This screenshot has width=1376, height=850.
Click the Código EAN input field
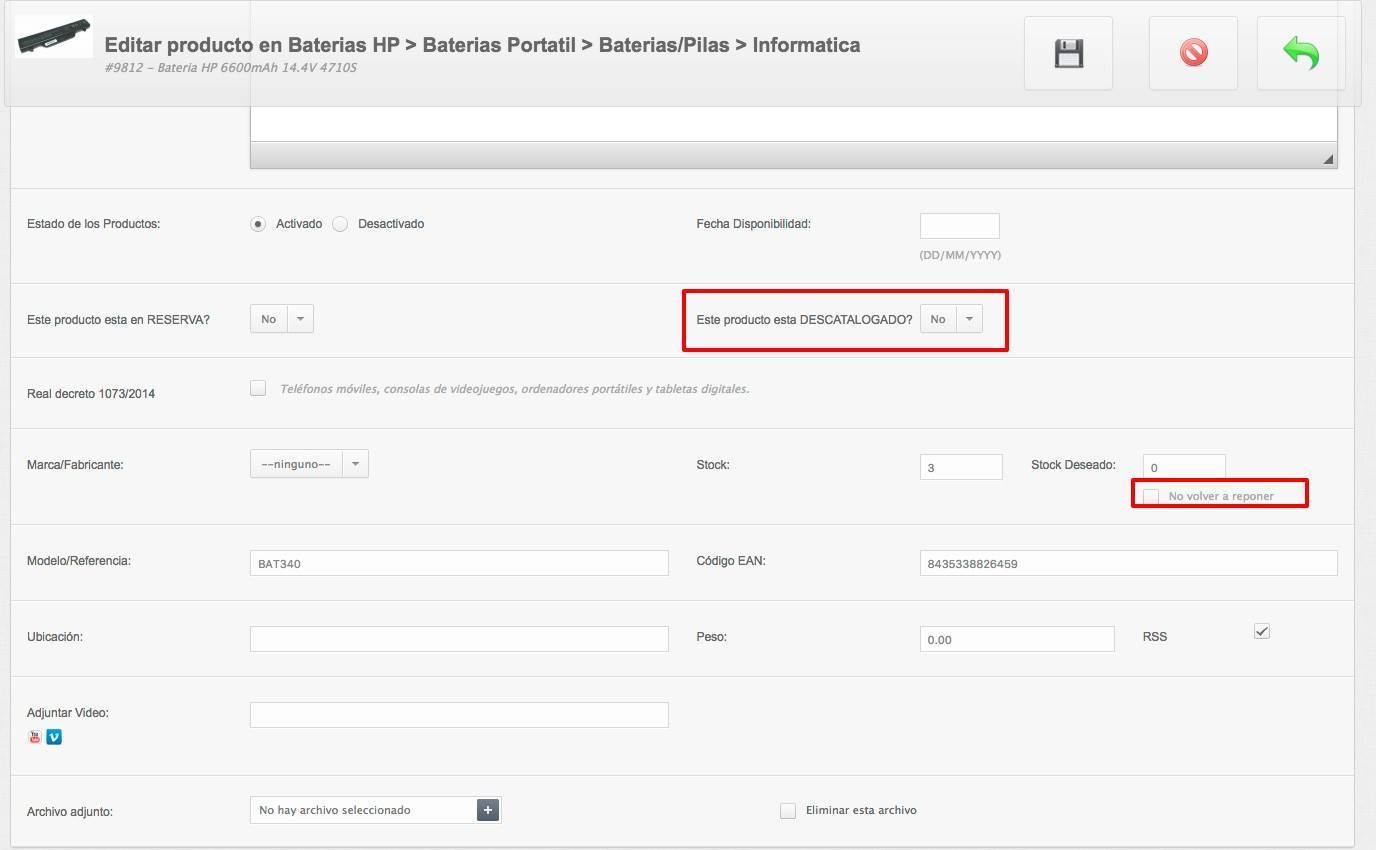pyautogui.click(x=1129, y=563)
